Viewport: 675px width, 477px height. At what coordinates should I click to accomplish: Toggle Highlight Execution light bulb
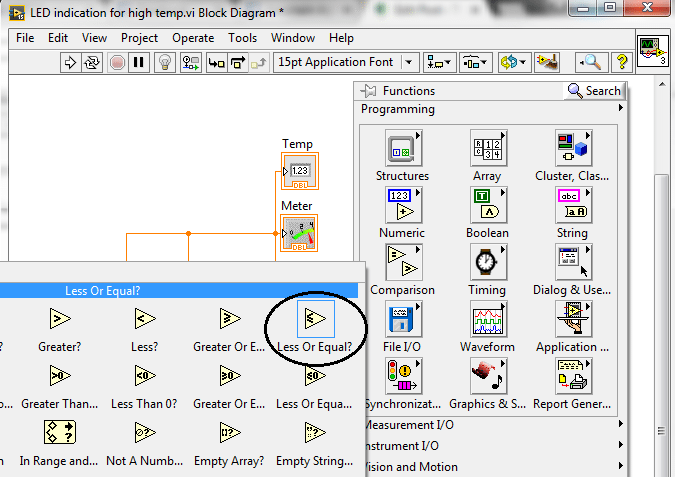pyautogui.click(x=165, y=63)
